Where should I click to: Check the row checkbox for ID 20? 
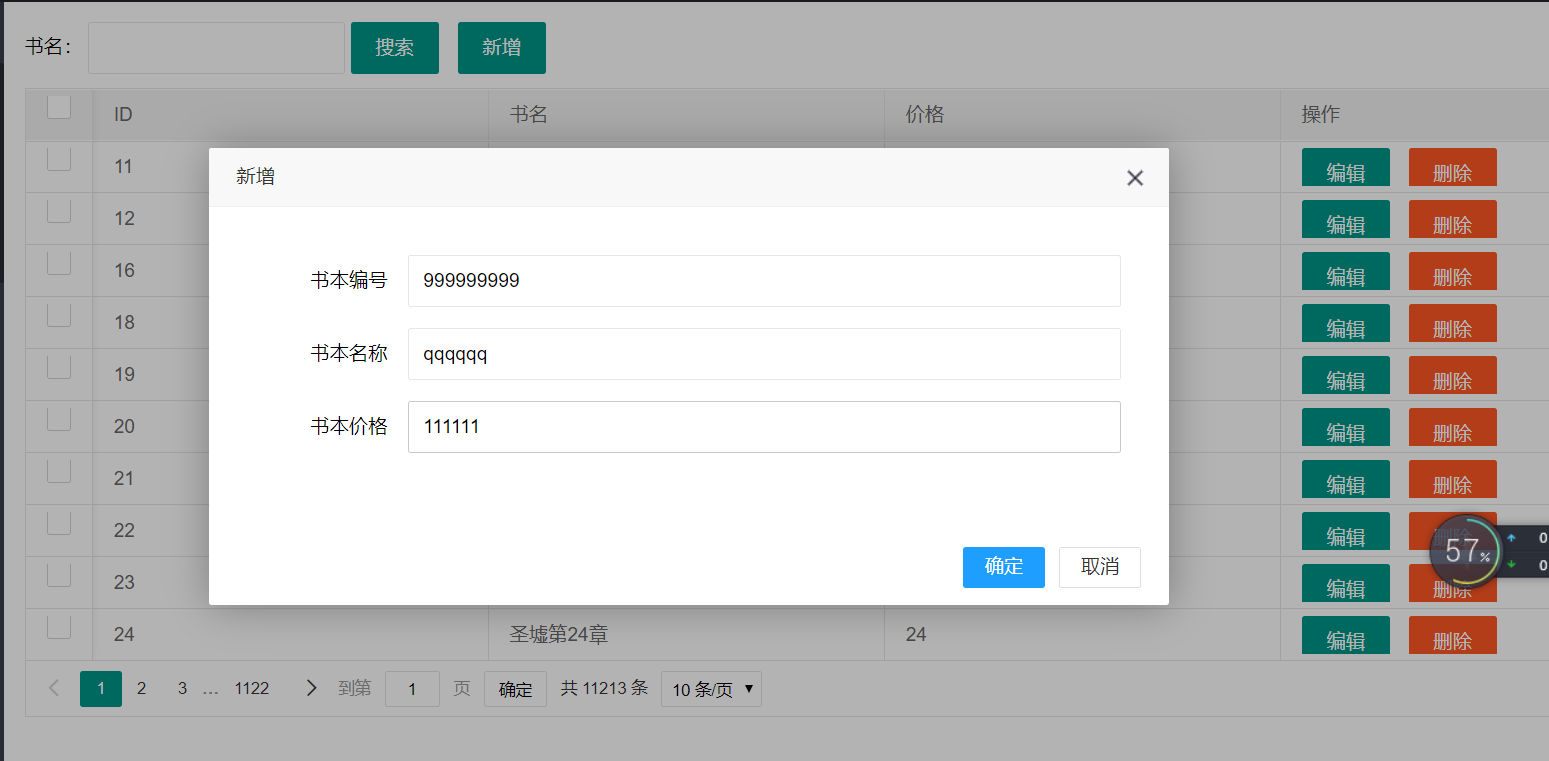(x=59, y=419)
